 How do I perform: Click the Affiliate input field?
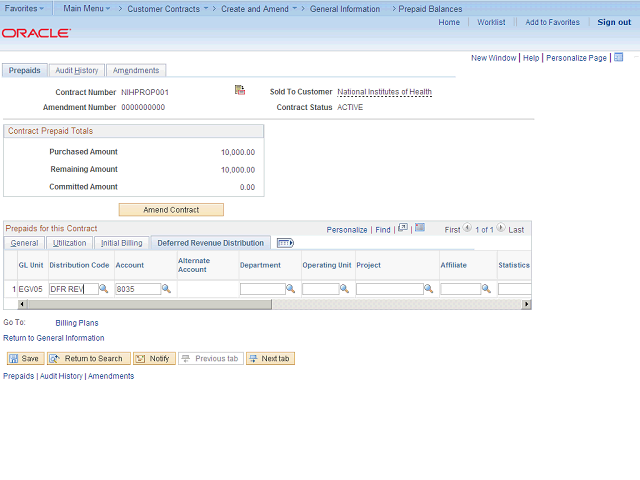461,289
